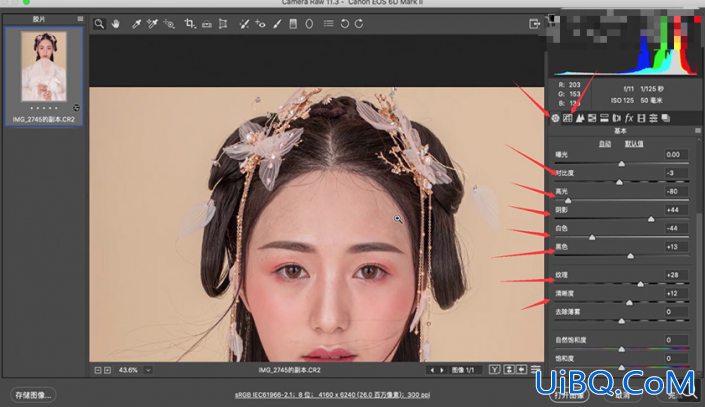This screenshot has width=705, height=407.
Task: Open the Basic panel options menu
Action: [x=697, y=131]
